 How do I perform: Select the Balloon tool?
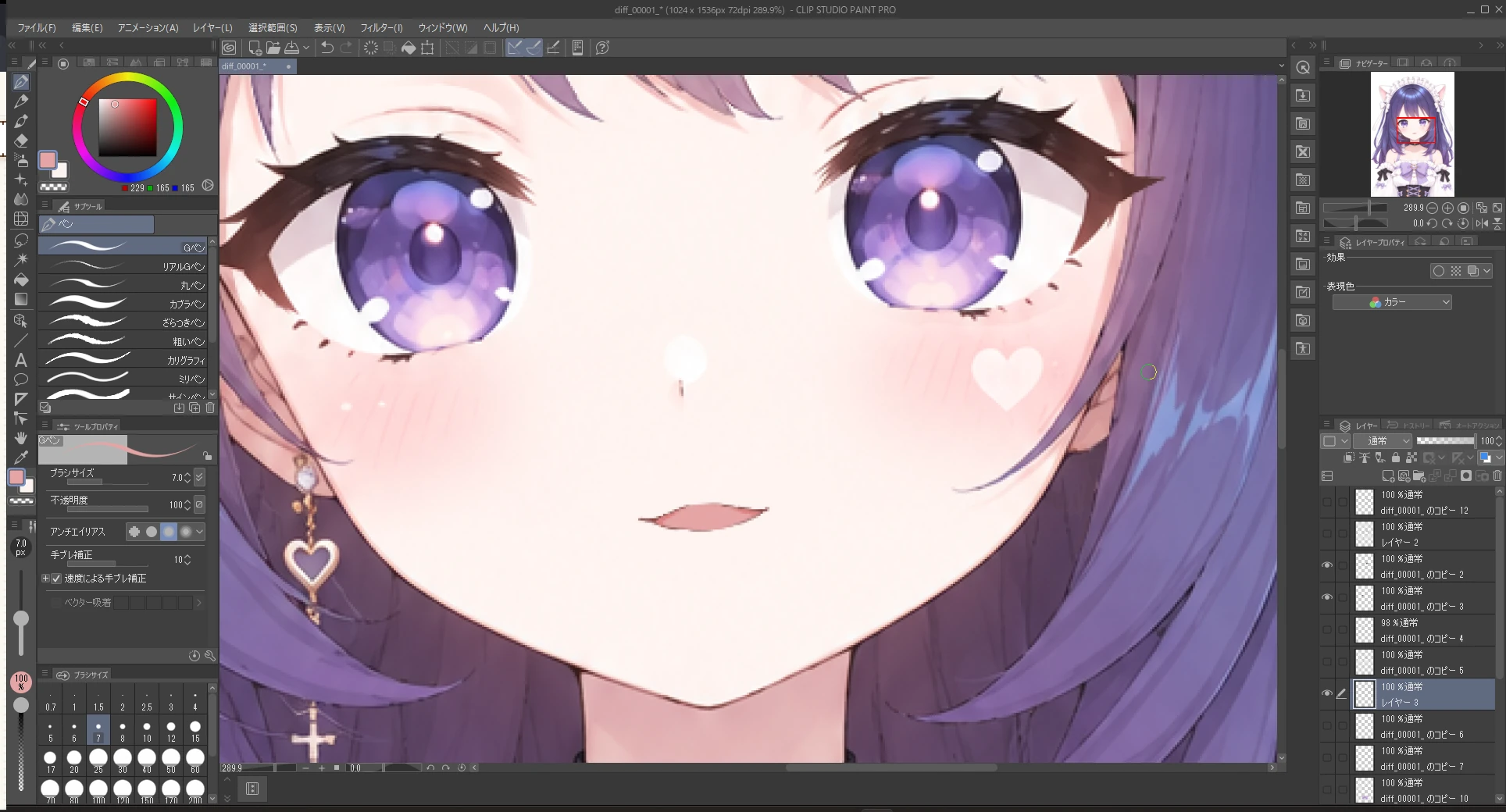pos(21,379)
